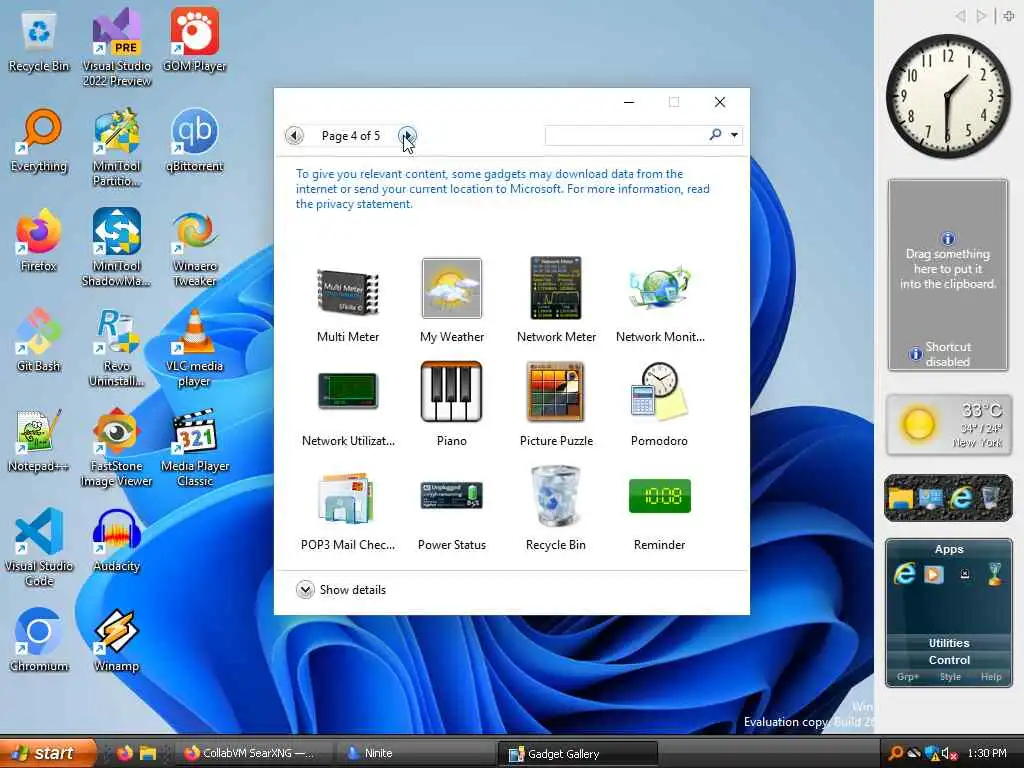Switch to CollabVM SearXNG taskbar window
The width and height of the screenshot is (1024, 768).
pos(255,753)
